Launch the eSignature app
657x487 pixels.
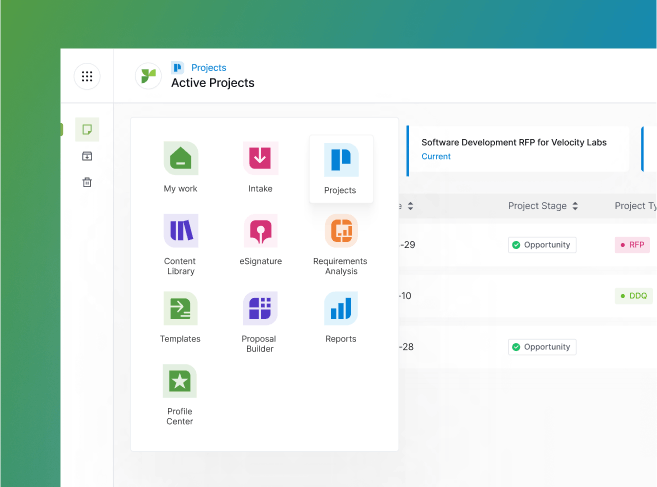[x=260, y=240]
